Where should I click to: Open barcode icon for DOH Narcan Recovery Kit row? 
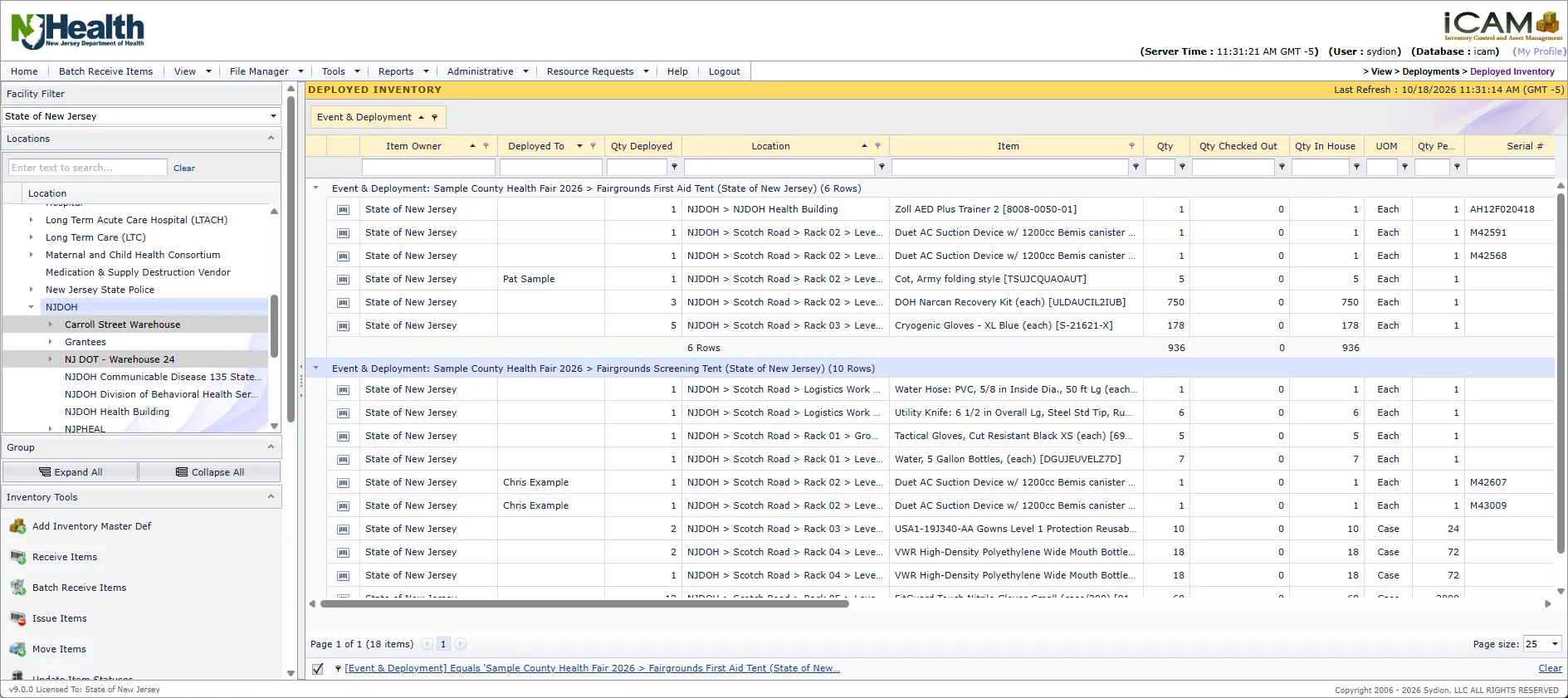point(343,303)
